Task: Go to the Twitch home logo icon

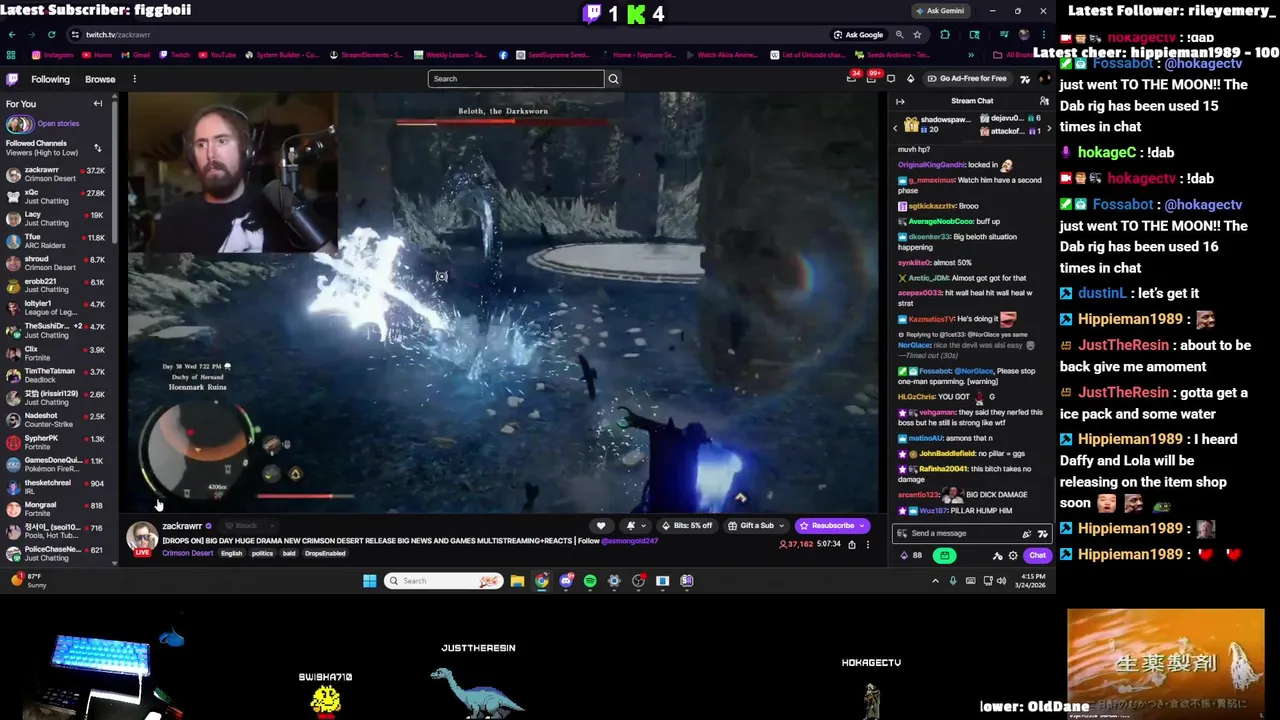Action: pos(12,79)
